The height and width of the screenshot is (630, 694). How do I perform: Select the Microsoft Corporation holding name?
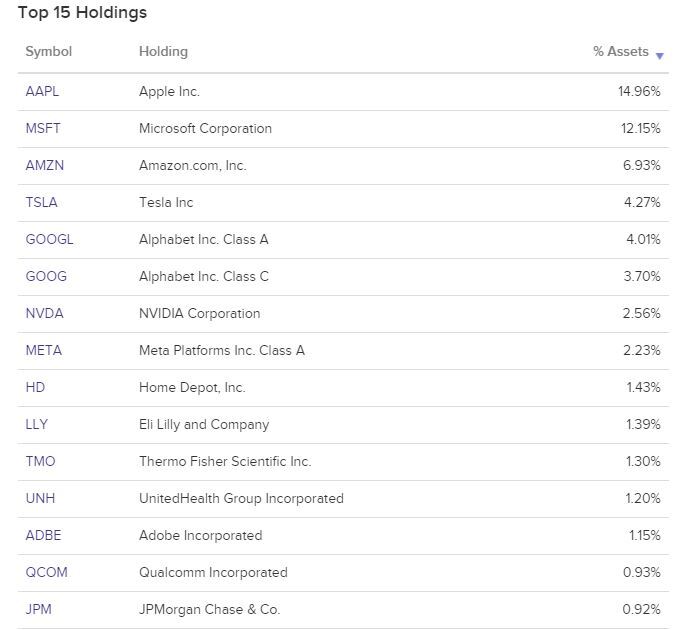pos(205,128)
